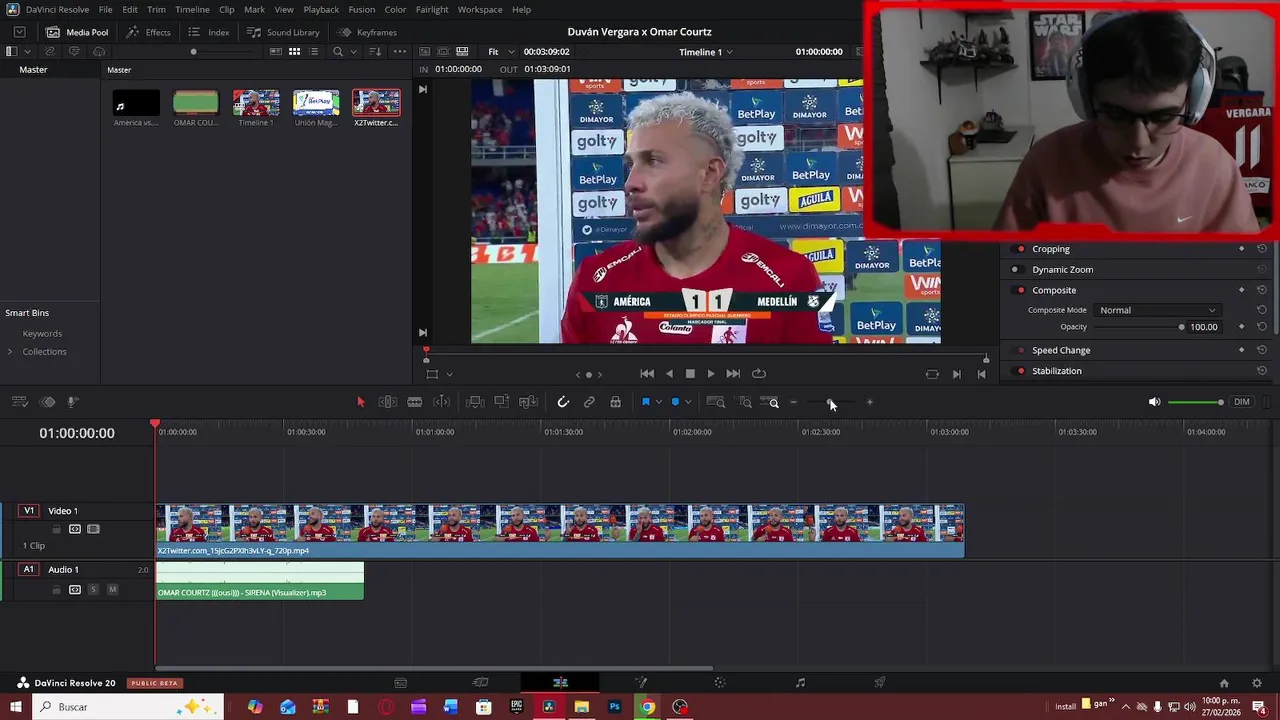Select the arrow Selection Mode tool
Screen dimensions: 1280x720
point(361,402)
